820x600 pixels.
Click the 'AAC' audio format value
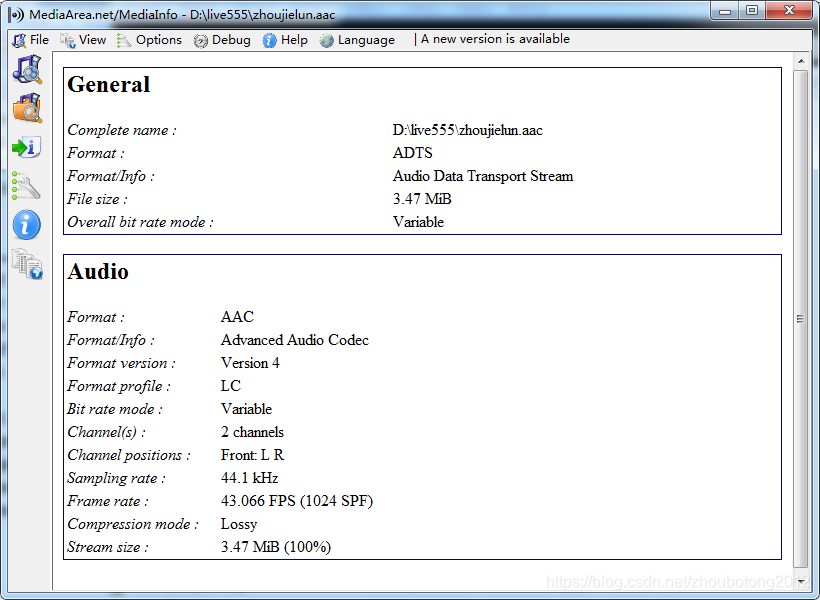pyautogui.click(x=237, y=317)
